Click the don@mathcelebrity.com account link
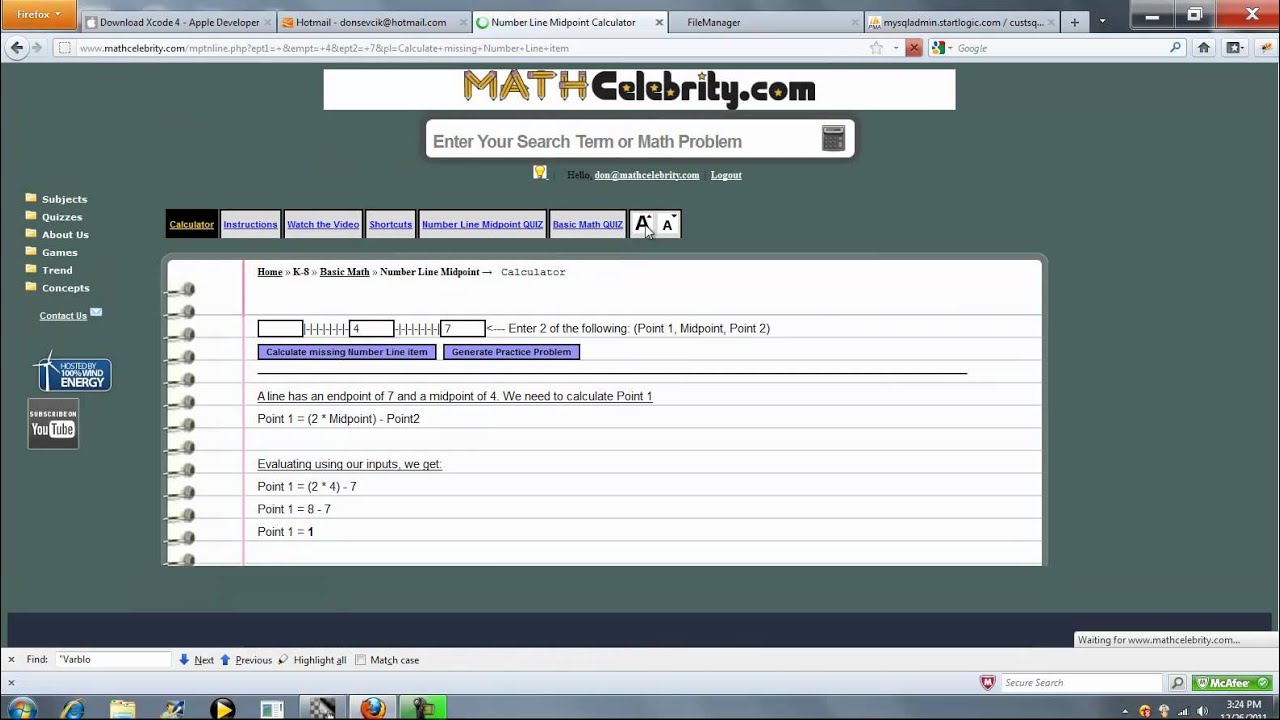This screenshot has width=1280, height=720. coord(647,175)
